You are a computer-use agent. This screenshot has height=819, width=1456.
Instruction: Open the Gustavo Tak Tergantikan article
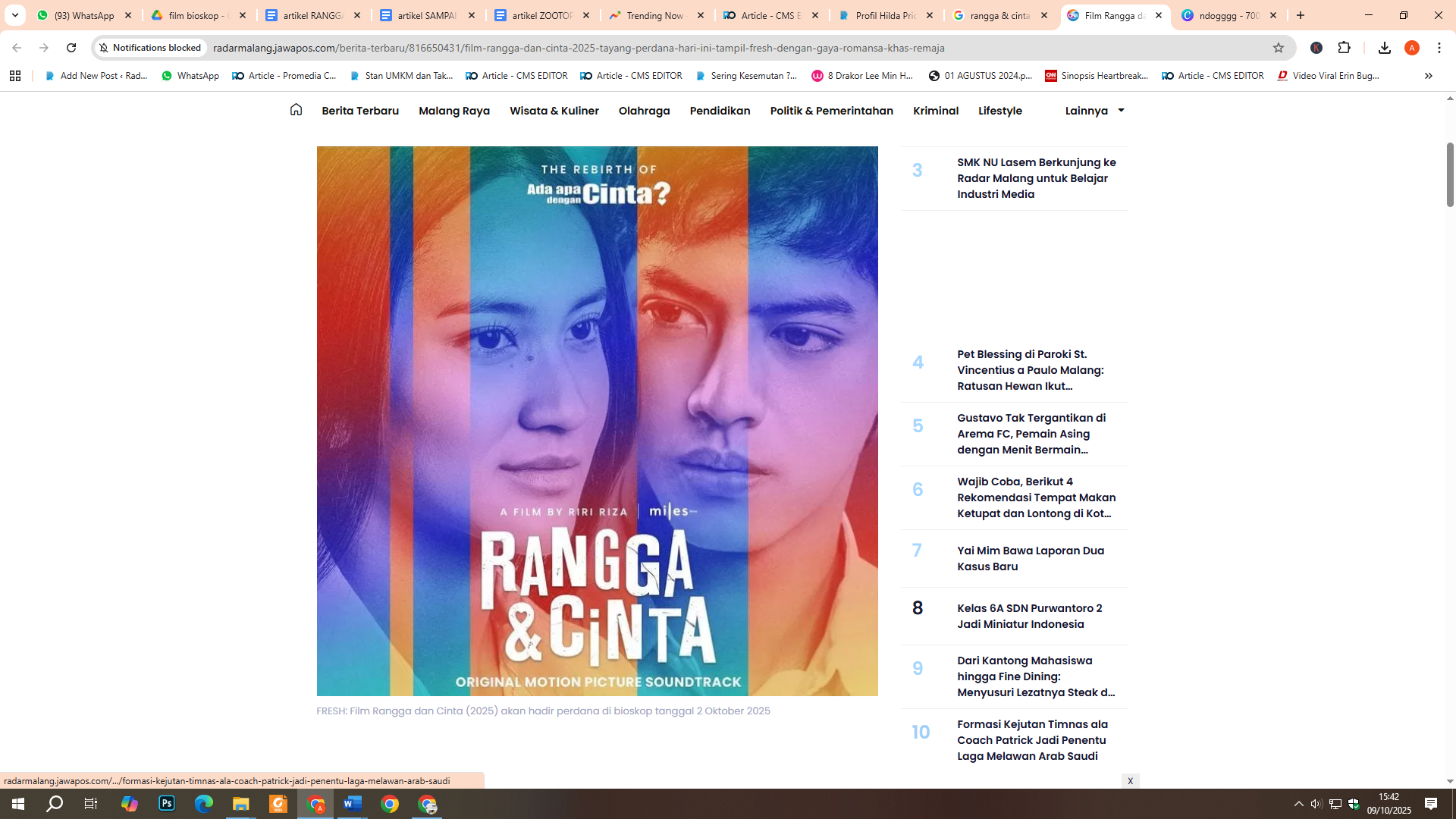(x=1031, y=434)
